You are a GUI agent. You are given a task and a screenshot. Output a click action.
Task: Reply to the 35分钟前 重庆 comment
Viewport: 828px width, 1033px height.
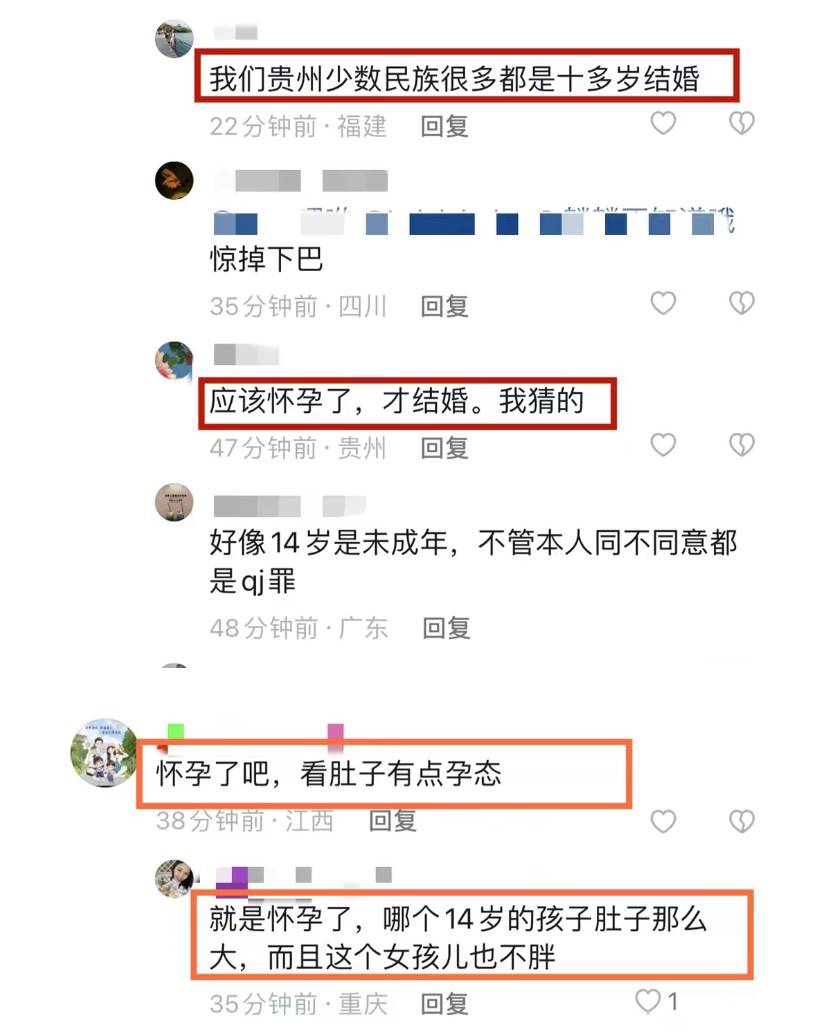tap(445, 1005)
